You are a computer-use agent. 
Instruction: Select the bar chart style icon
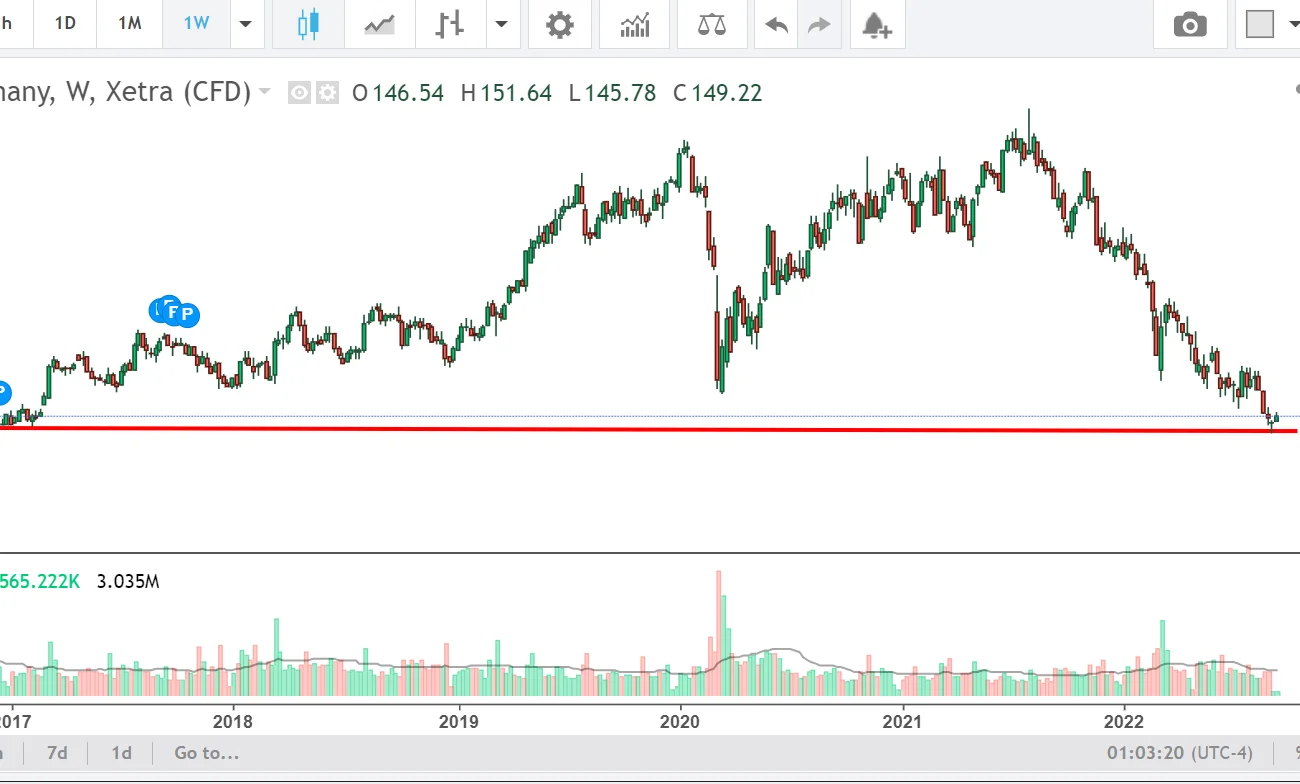pos(450,25)
